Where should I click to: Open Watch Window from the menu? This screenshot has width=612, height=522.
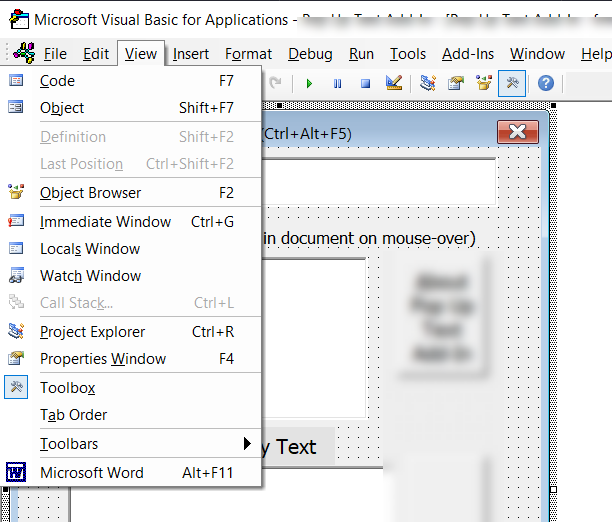[131, 276]
